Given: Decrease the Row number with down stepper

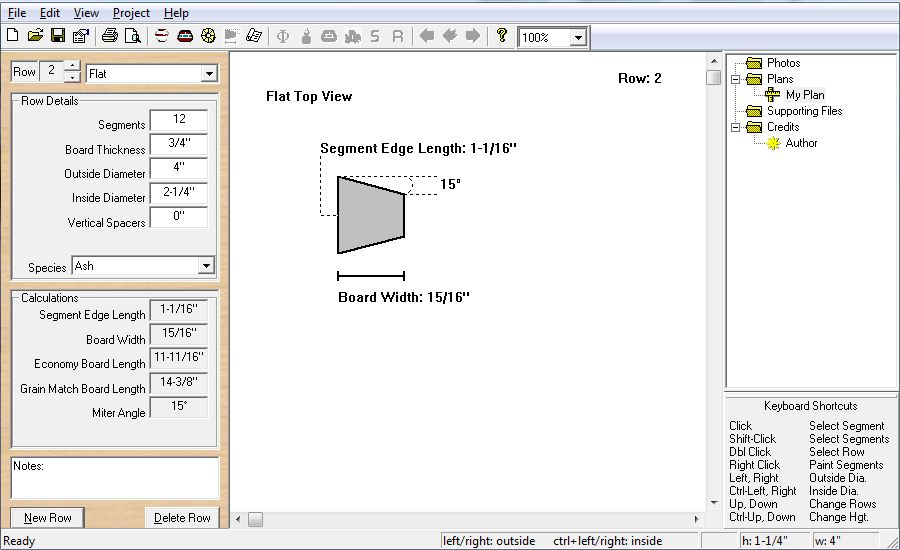Looking at the screenshot, I should click(x=72, y=78).
